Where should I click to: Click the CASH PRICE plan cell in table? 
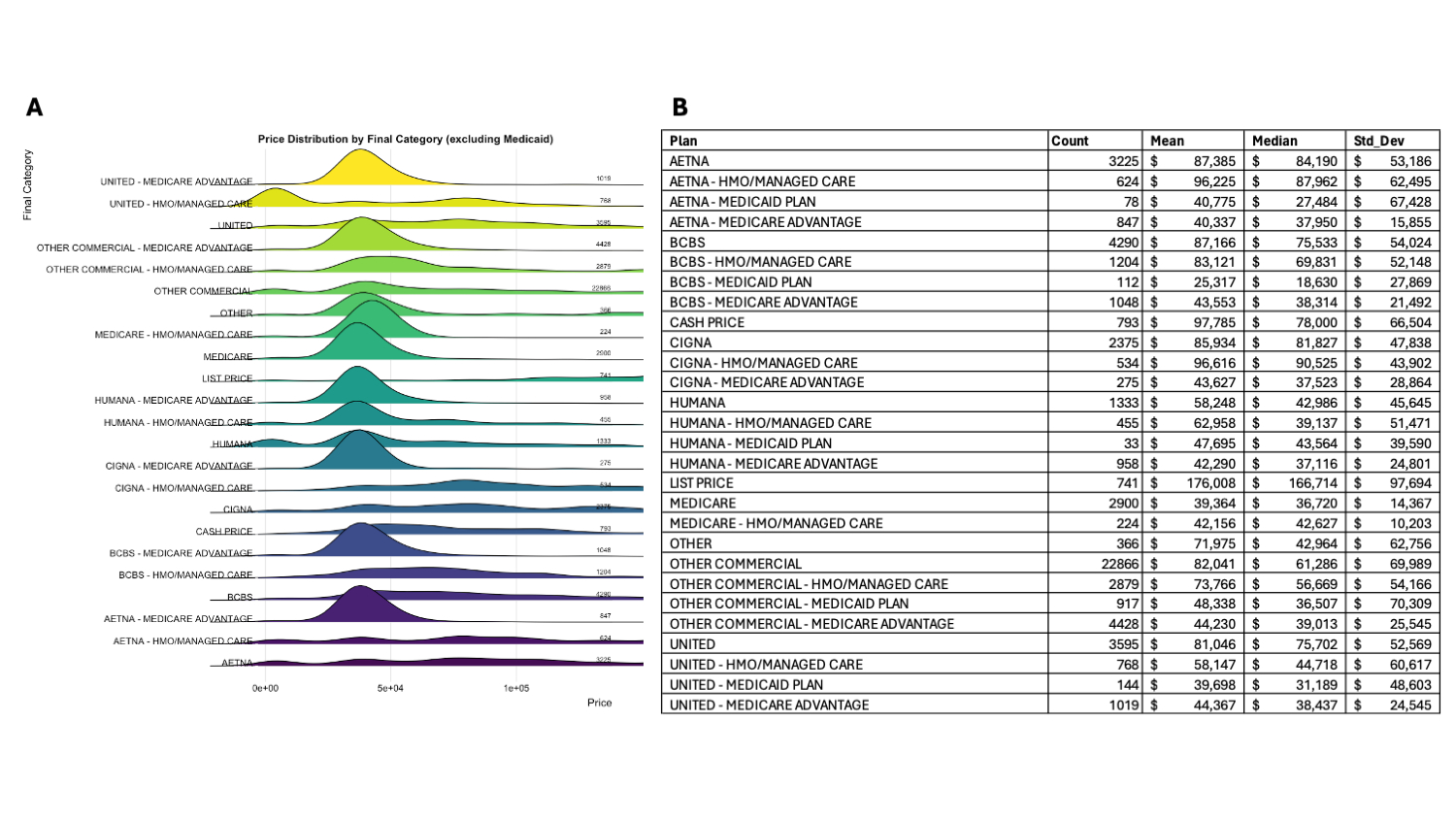707,322
